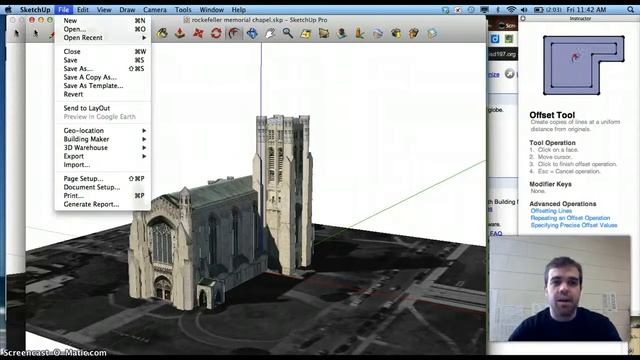
Task: Click the Bluetooth menu bar icon
Action: click(498, 9)
